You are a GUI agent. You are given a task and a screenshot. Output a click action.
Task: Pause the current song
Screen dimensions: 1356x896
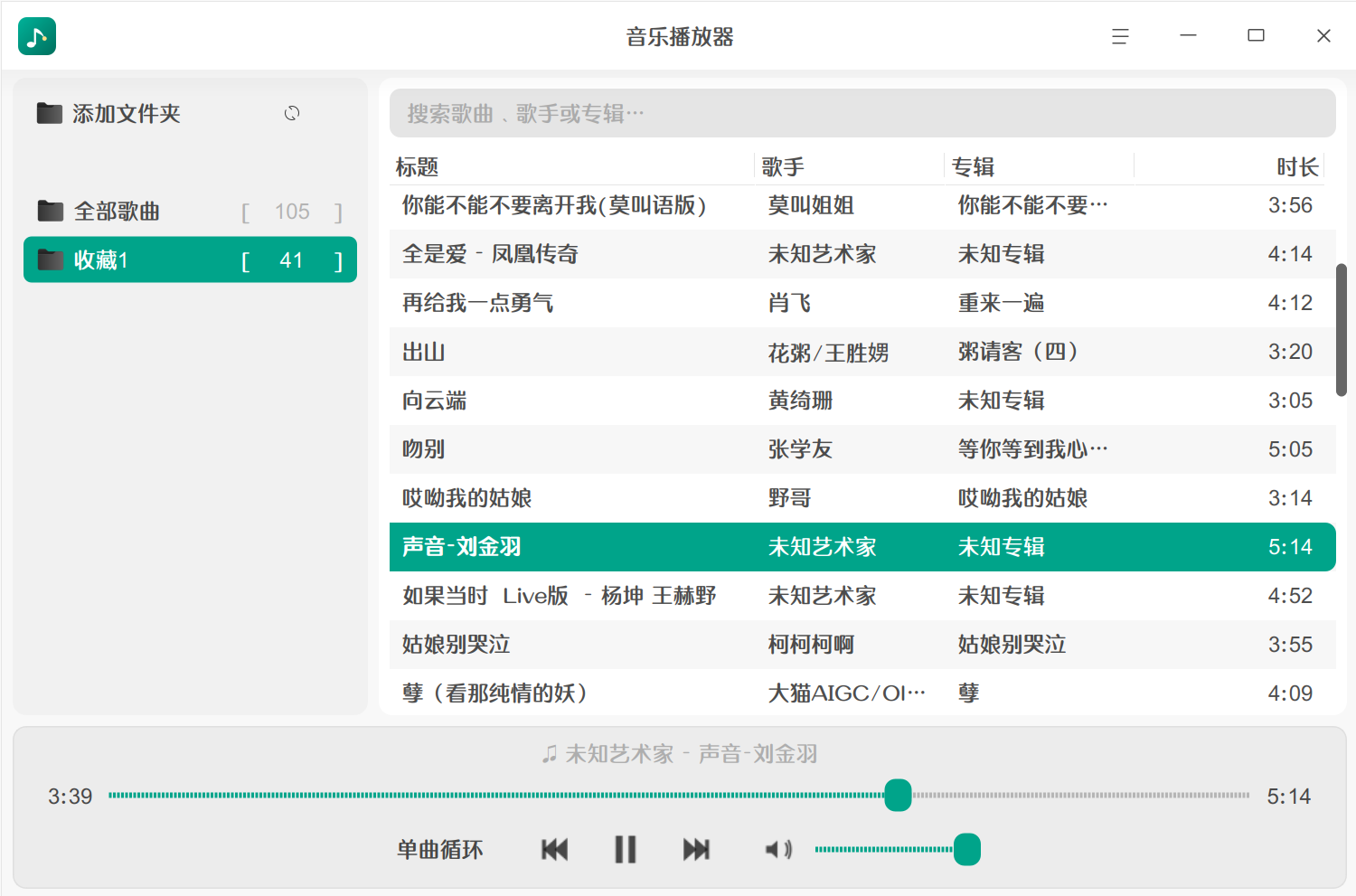(x=625, y=849)
